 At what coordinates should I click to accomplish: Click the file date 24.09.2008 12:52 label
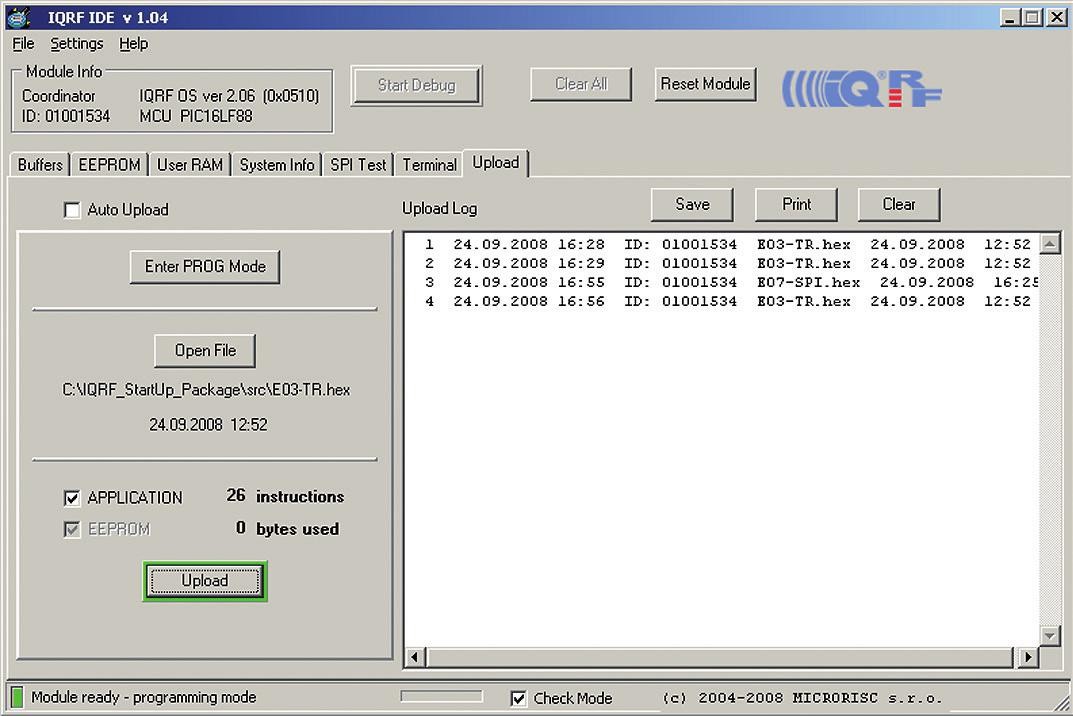point(208,425)
